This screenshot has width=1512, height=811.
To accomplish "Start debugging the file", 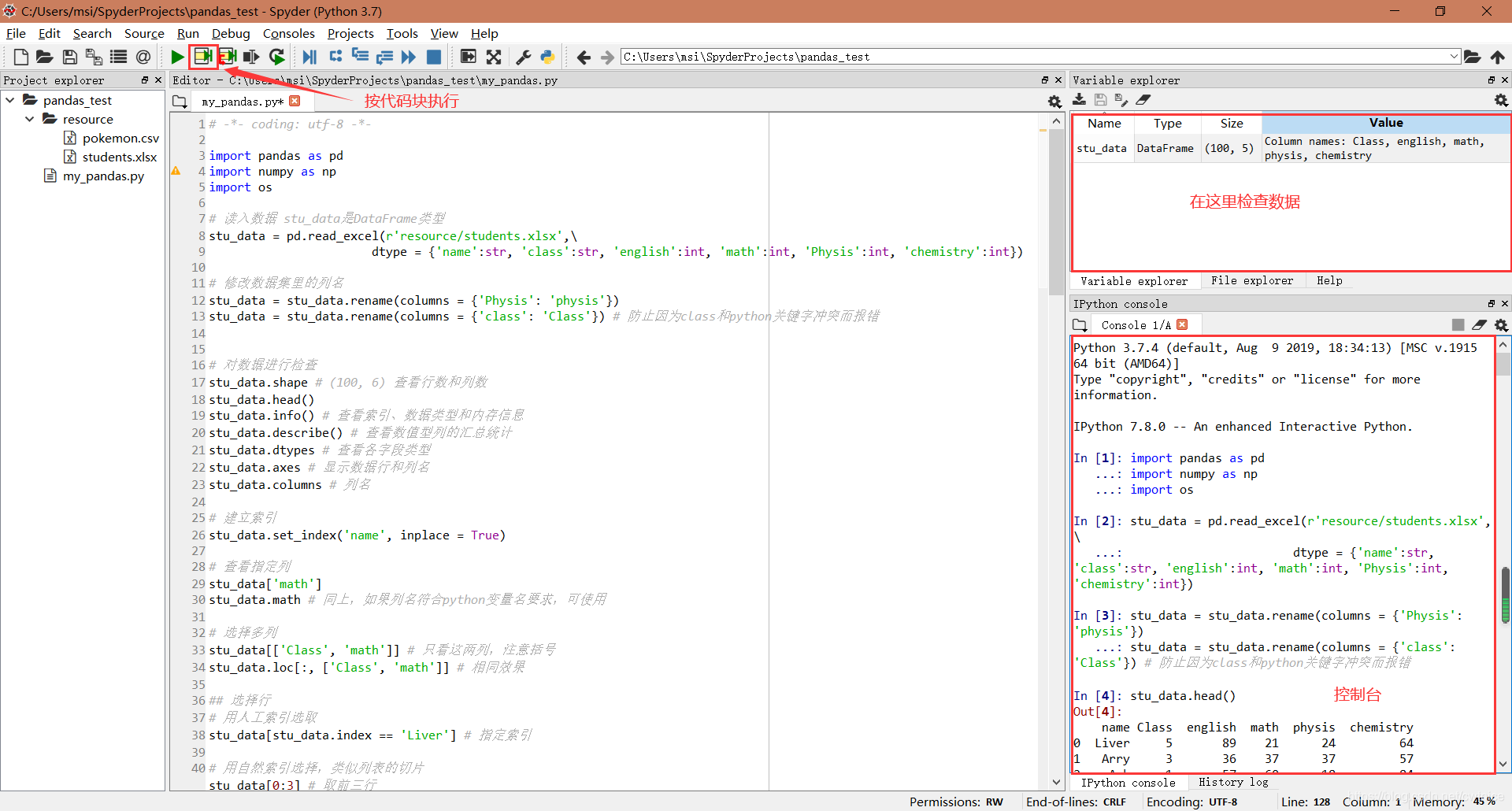I will pos(309,57).
